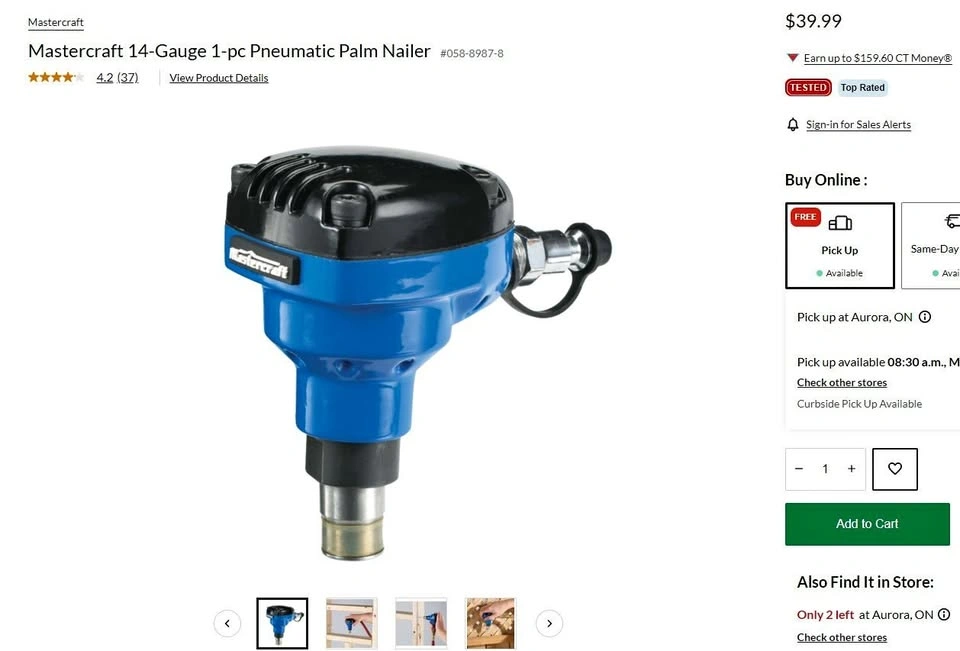Increase quantity with the plus button
The width and height of the screenshot is (960, 651).
pyautogui.click(x=851, y=469)
